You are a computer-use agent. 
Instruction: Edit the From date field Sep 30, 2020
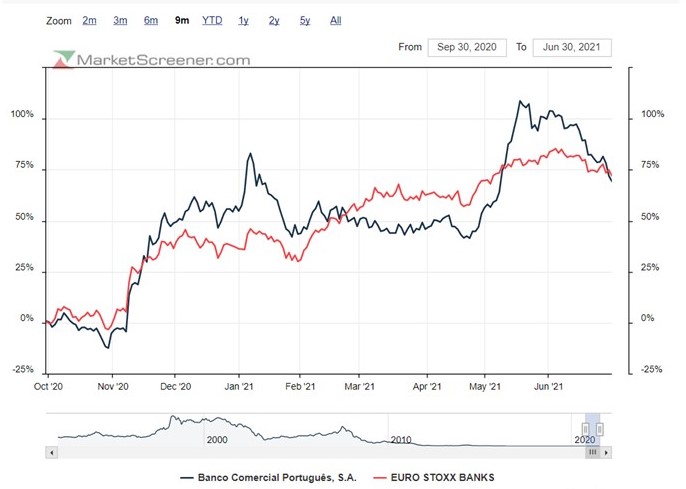point(467,47)
